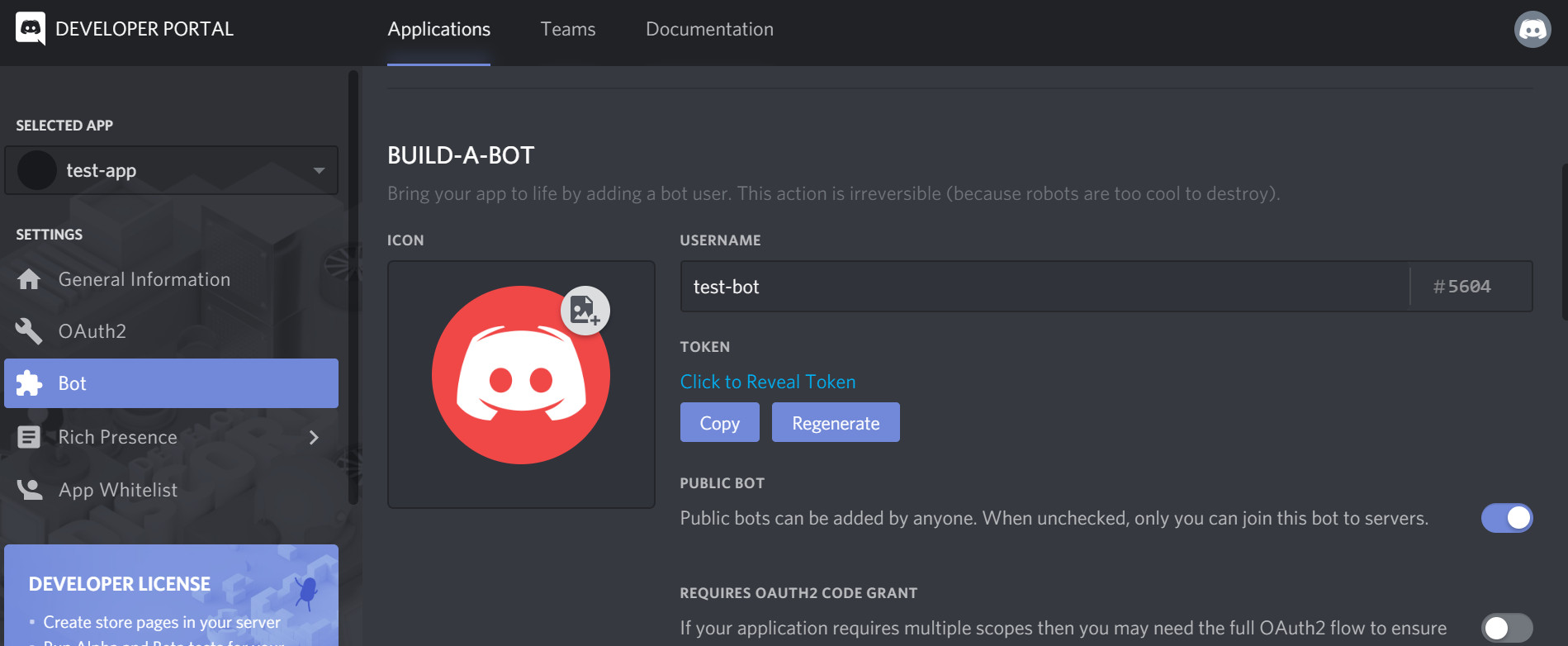This screenshot has width=1568, height=646.
Task: Click the 'TOKEN' label
Action: tap(705, 347)
